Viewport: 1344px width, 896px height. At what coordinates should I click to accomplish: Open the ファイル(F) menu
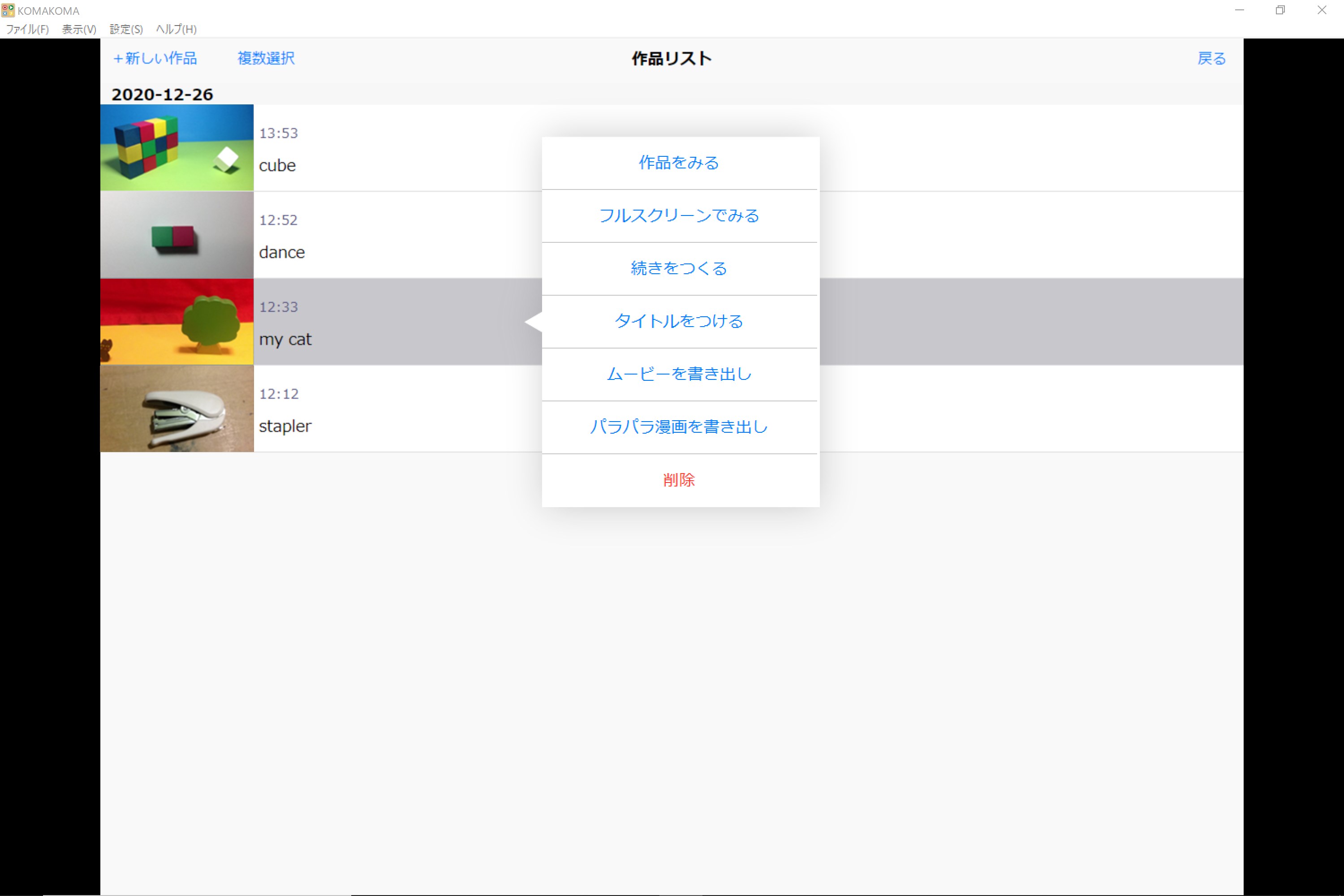click(27, 29)
